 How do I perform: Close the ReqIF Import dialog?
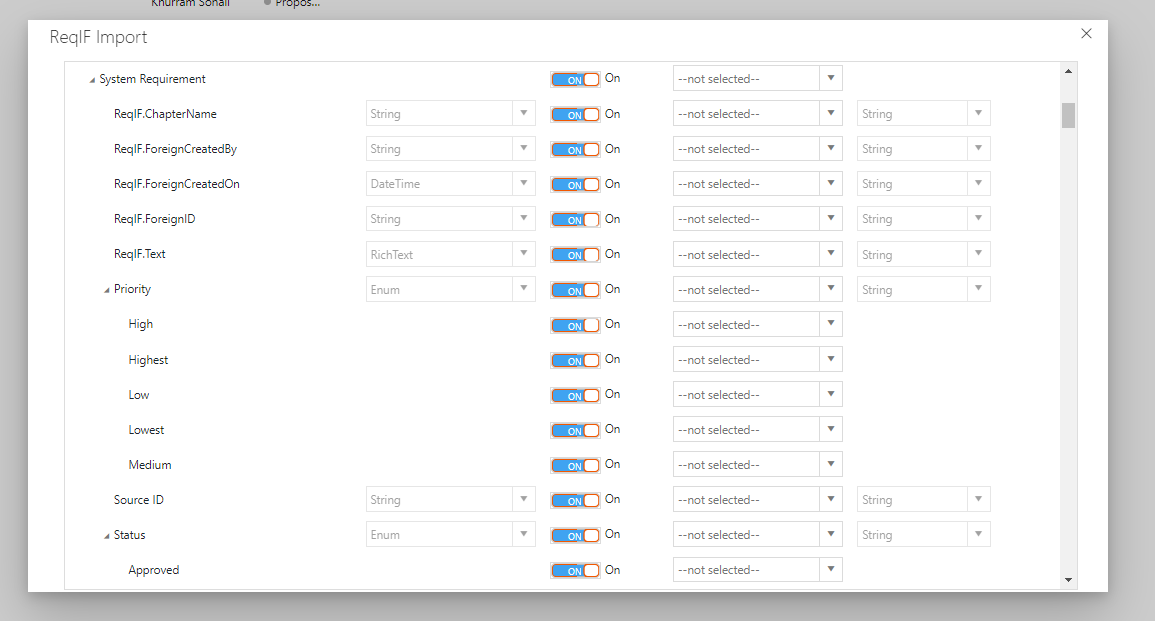click(1087, 34)
